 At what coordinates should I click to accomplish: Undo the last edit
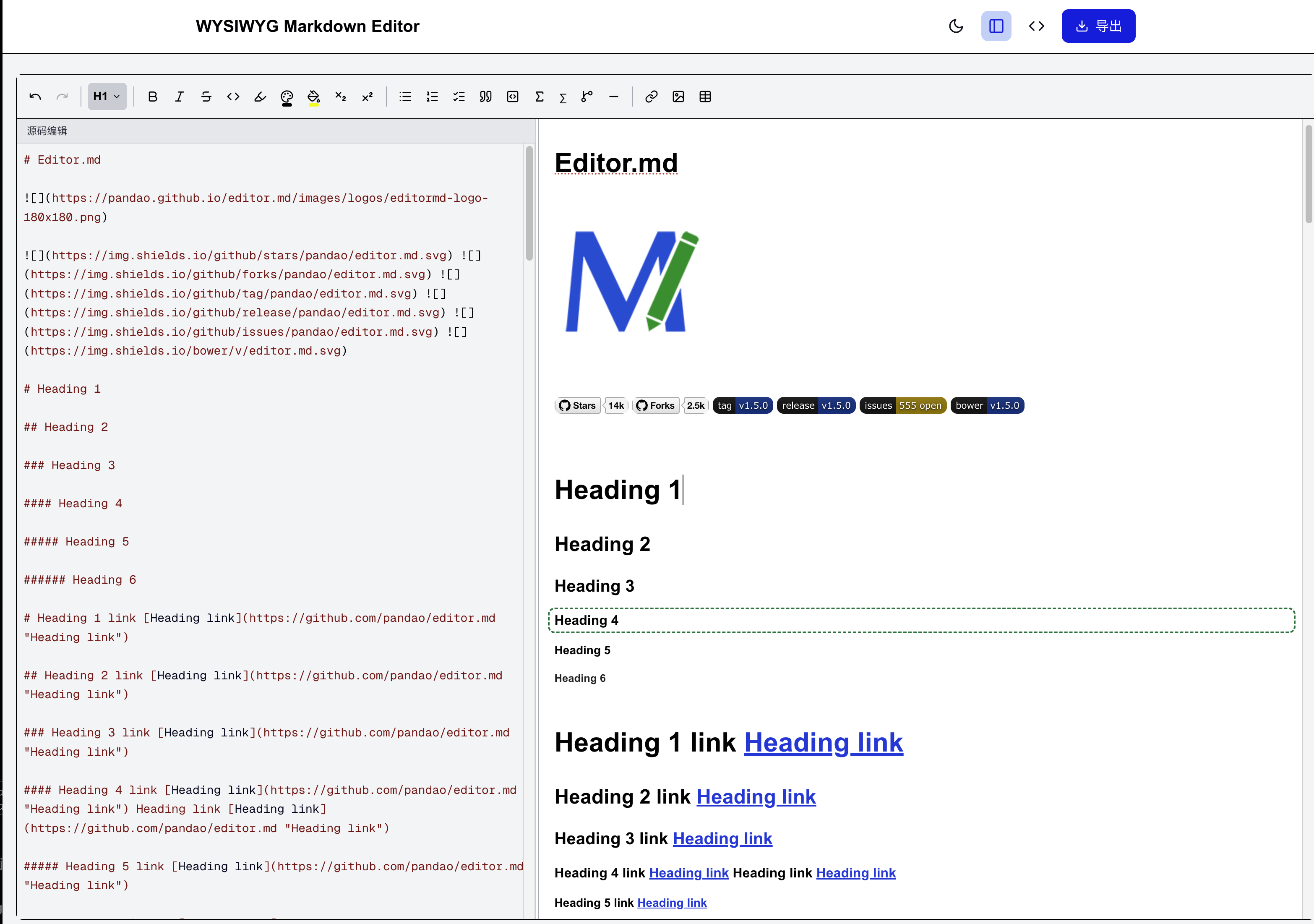pyautogui.click(x=35, y=97)
